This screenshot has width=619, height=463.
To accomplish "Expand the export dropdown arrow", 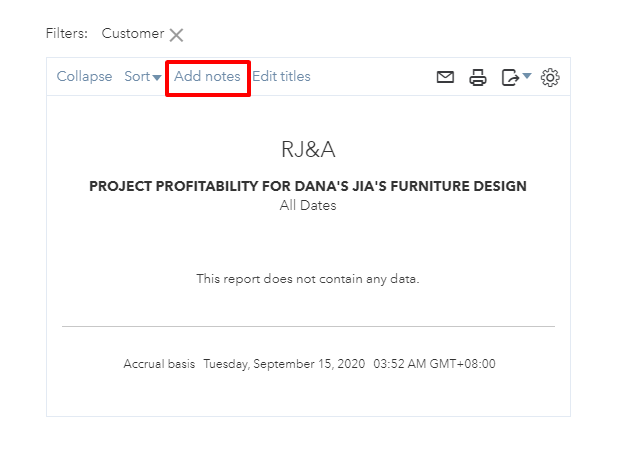I will click(x=527, y=75).
